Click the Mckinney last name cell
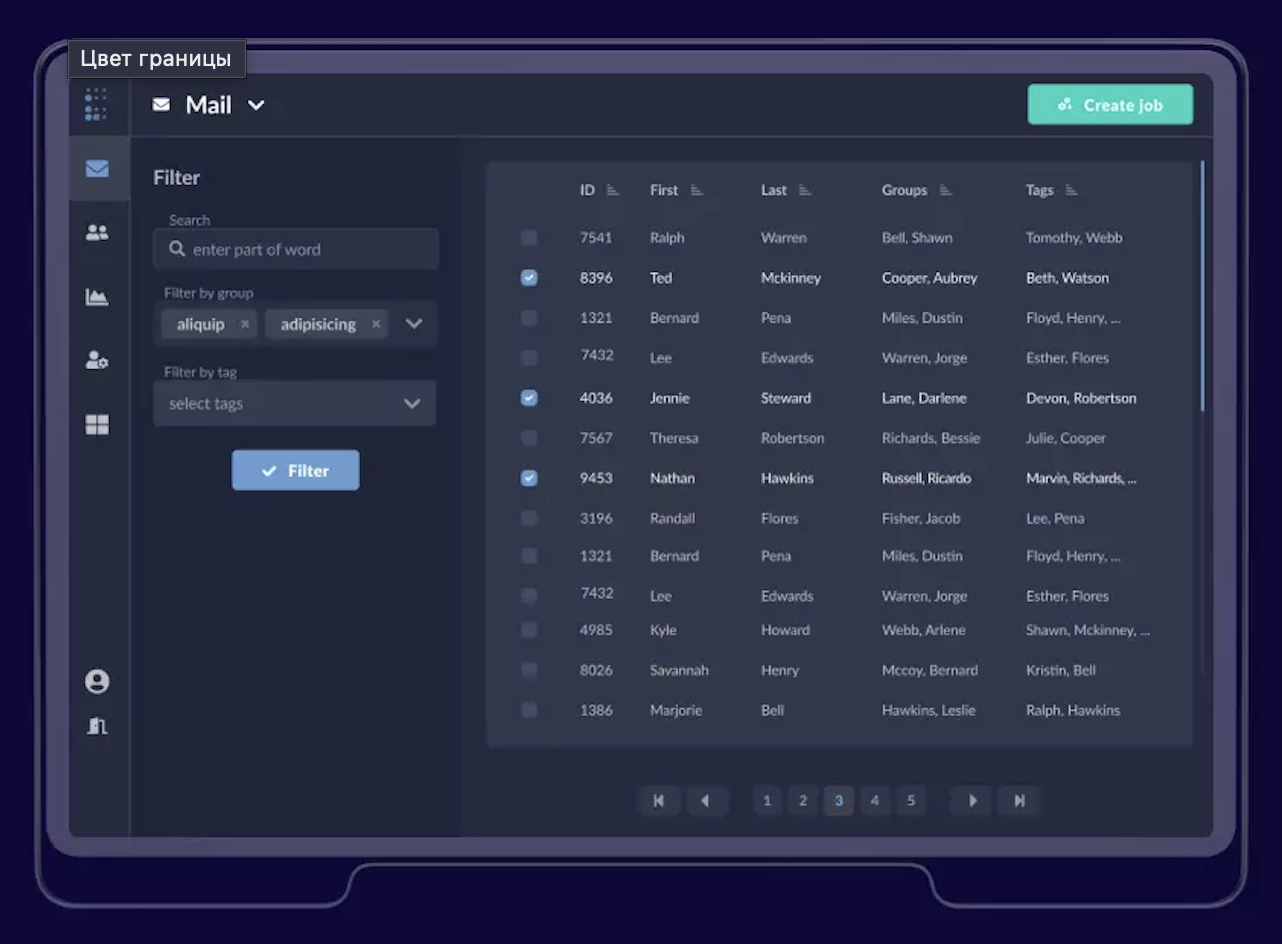1282x944 pixels. 791,278
